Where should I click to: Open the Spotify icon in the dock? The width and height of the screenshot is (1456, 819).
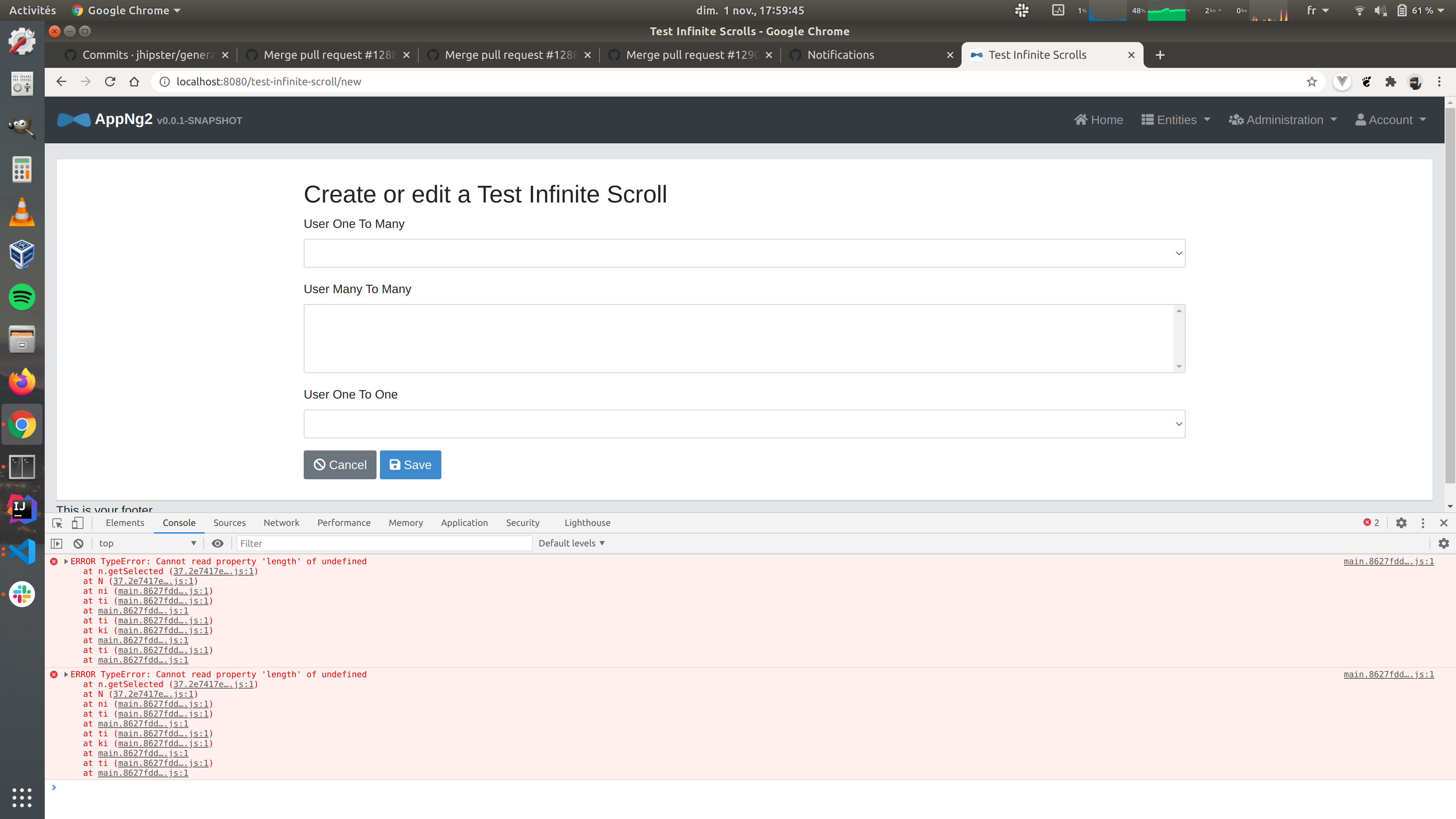click(x=22, y=297)
